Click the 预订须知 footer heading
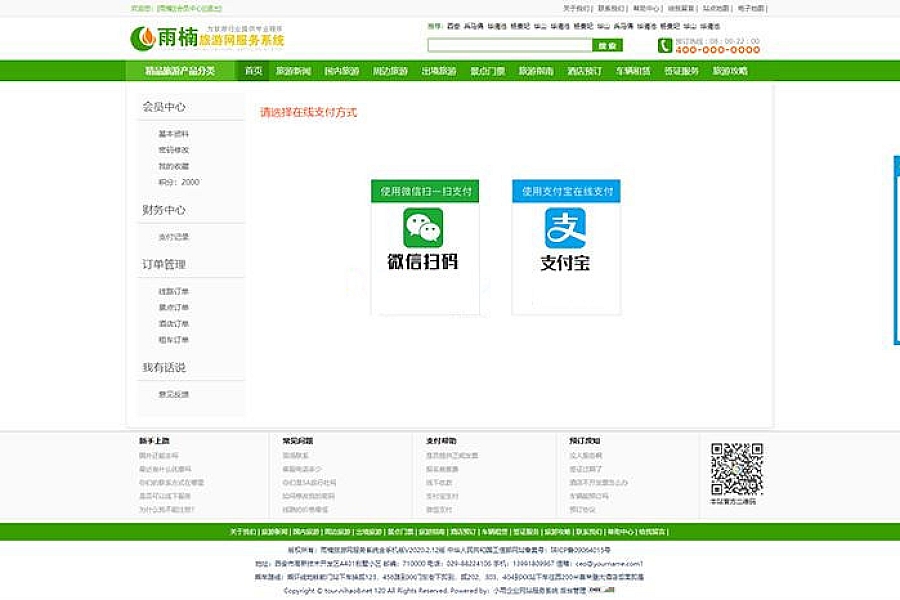Viewport: 900px width, 600px height. tap(584, 441)
